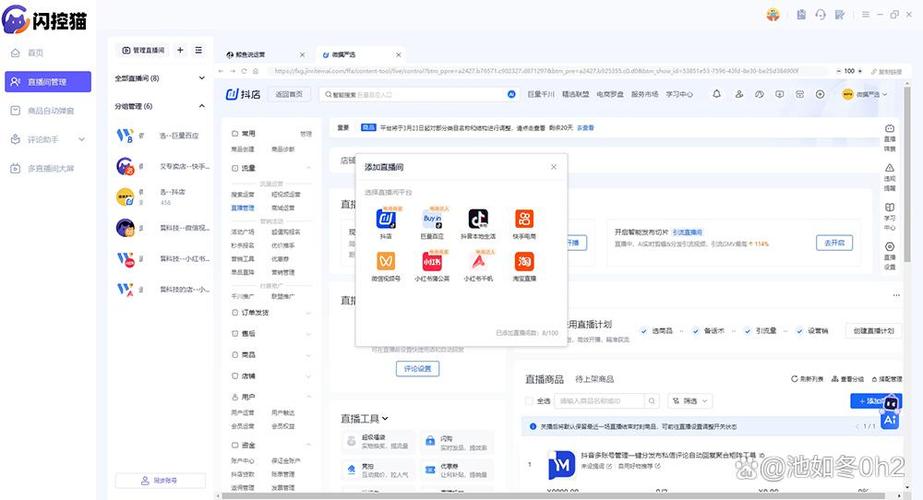Open 服务市场 in the top navigation

(645, 94)
